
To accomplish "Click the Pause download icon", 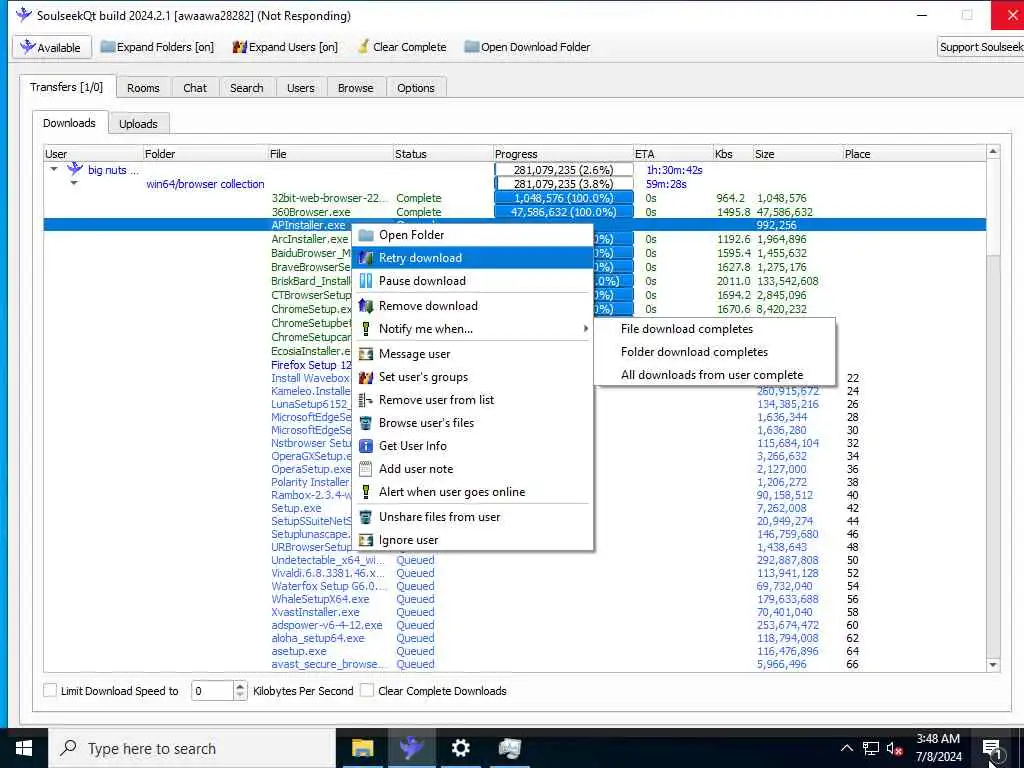I will pos(366,281).
